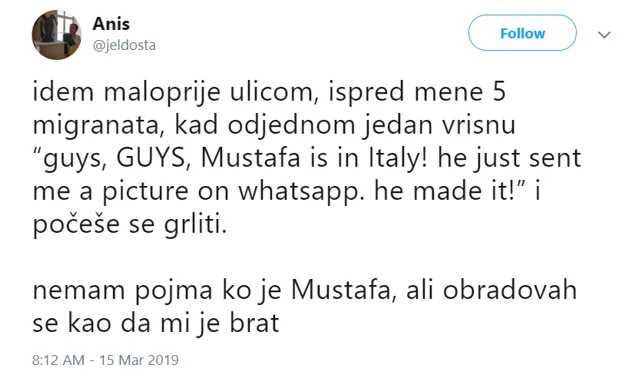Click the line "počeše se grliti."
The height and width of the screenshot is (378, 643).
click(130, 225)
